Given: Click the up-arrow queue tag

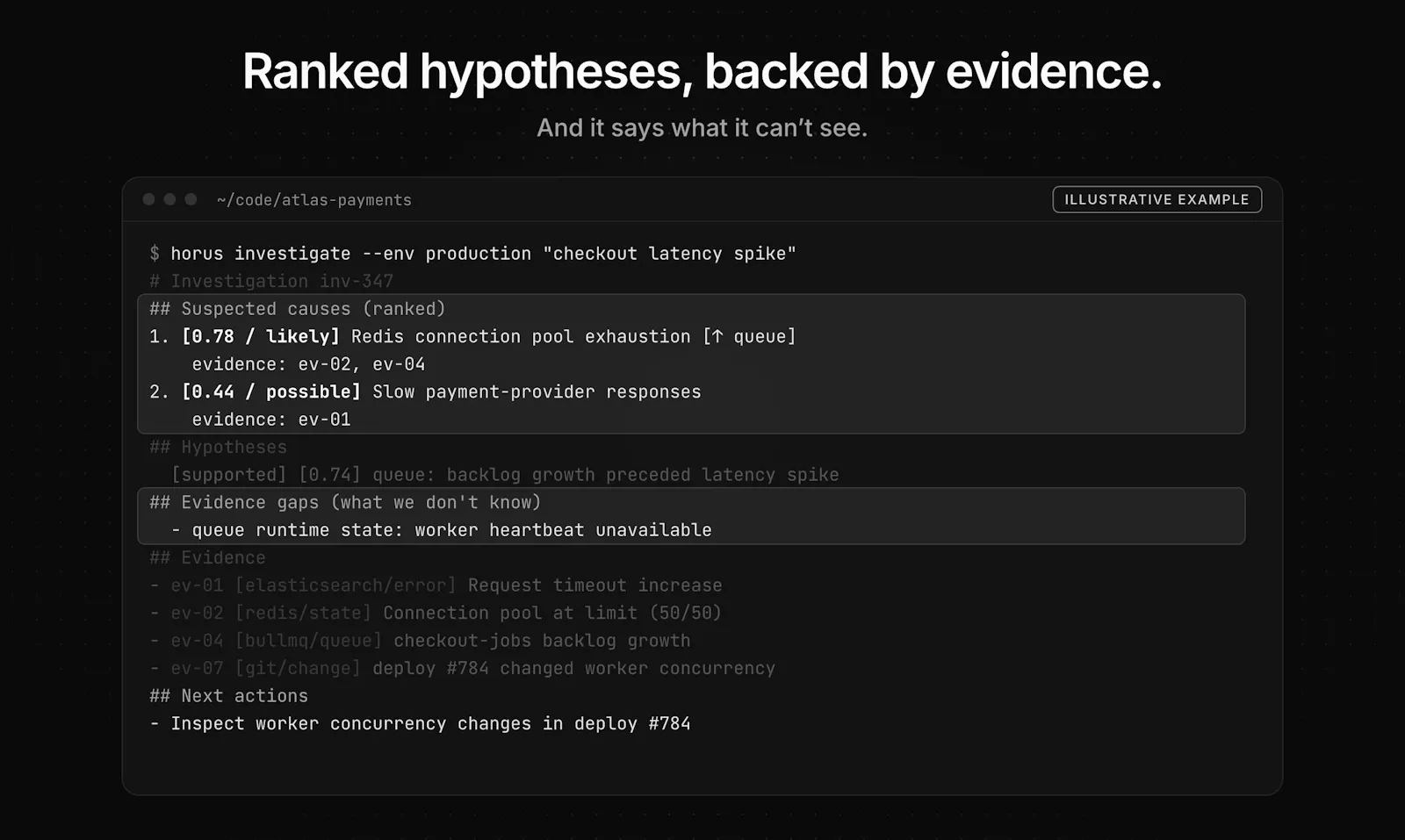Looking at the screenshot, I should coord(749,336).
